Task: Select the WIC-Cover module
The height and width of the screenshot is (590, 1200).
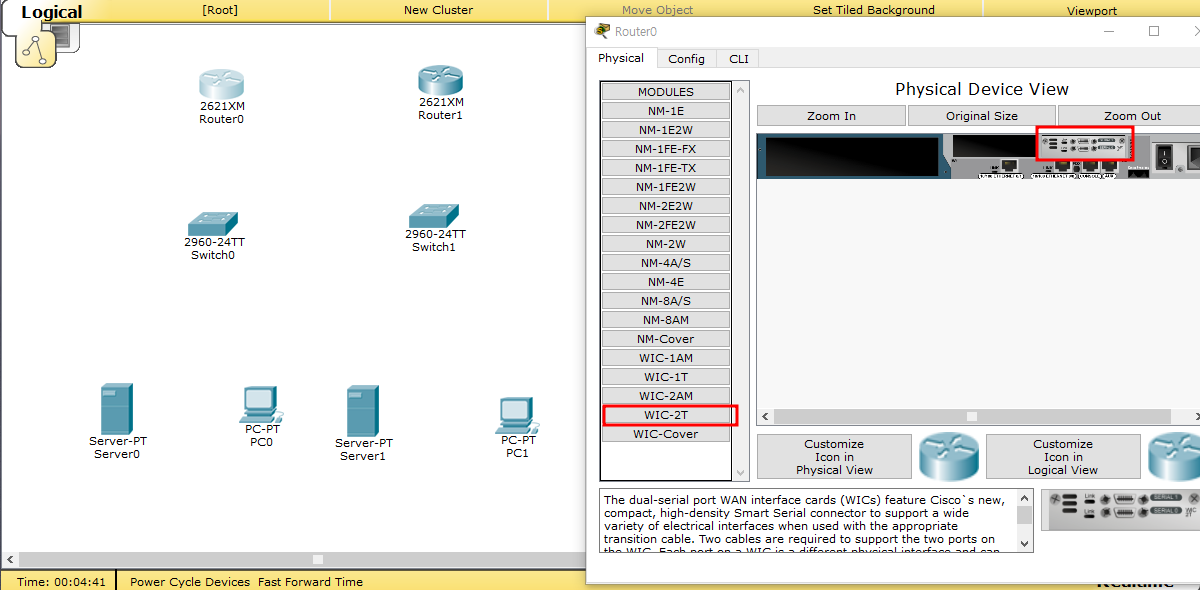Action: [666, 434]
